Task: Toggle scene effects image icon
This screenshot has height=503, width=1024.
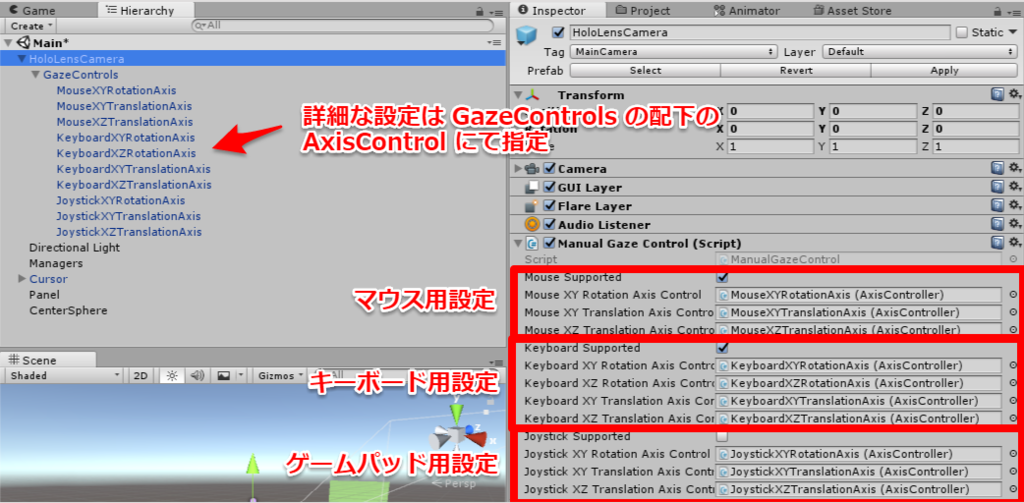Action: pyautogui.click(x=223, y=376)
